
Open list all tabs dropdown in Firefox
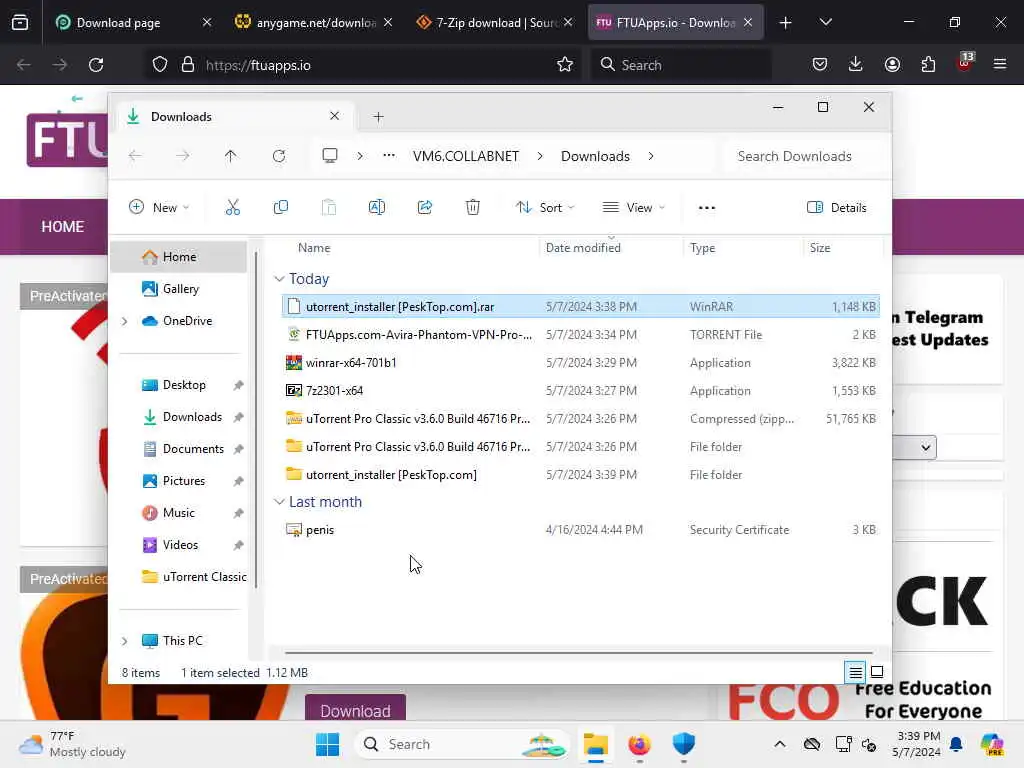pyautogui.click(x=825, y=23)
